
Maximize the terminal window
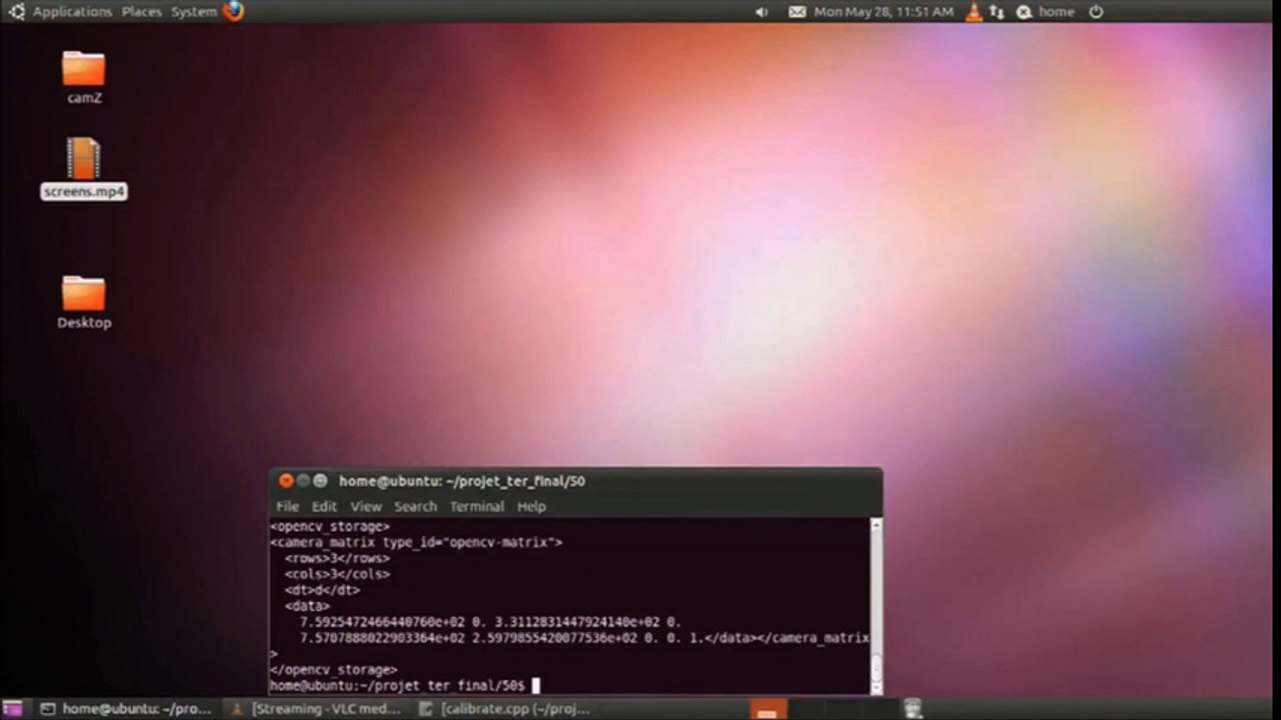[321, 481]
